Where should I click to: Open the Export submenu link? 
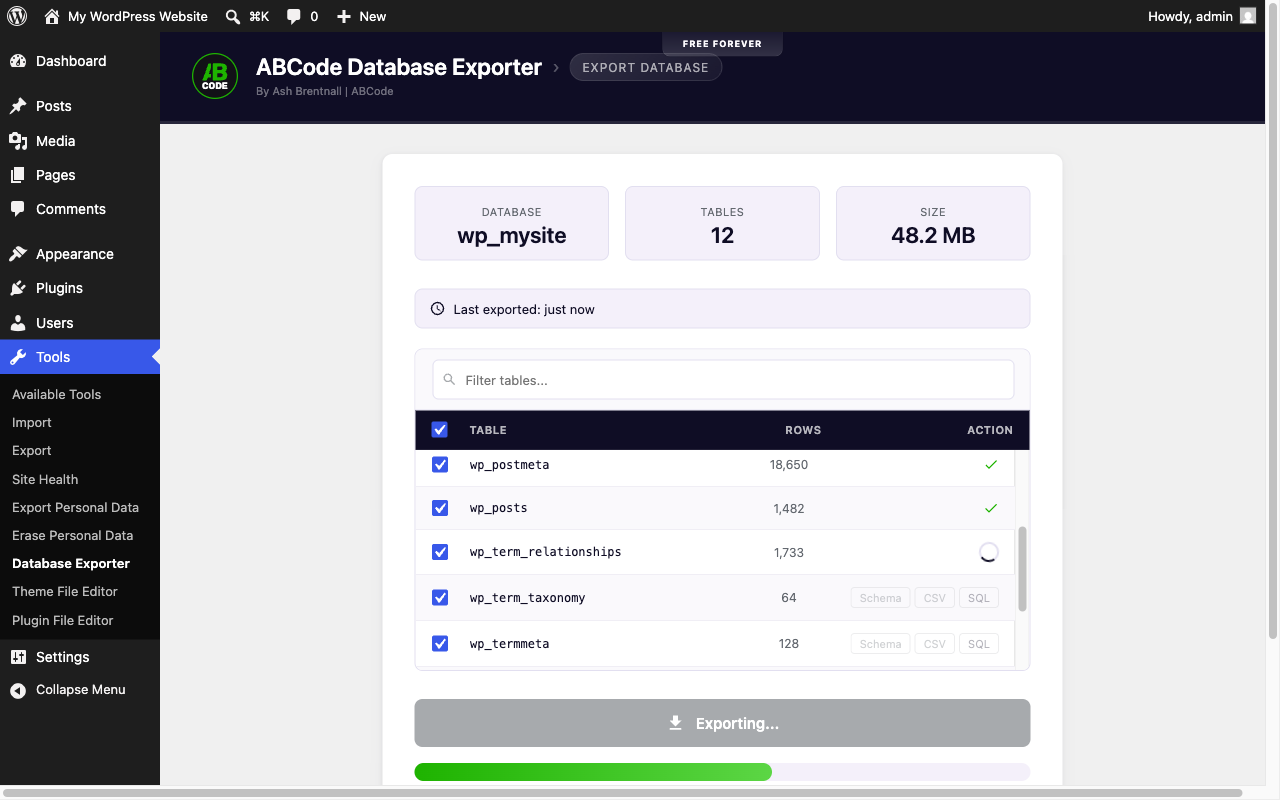pos(32,450)
